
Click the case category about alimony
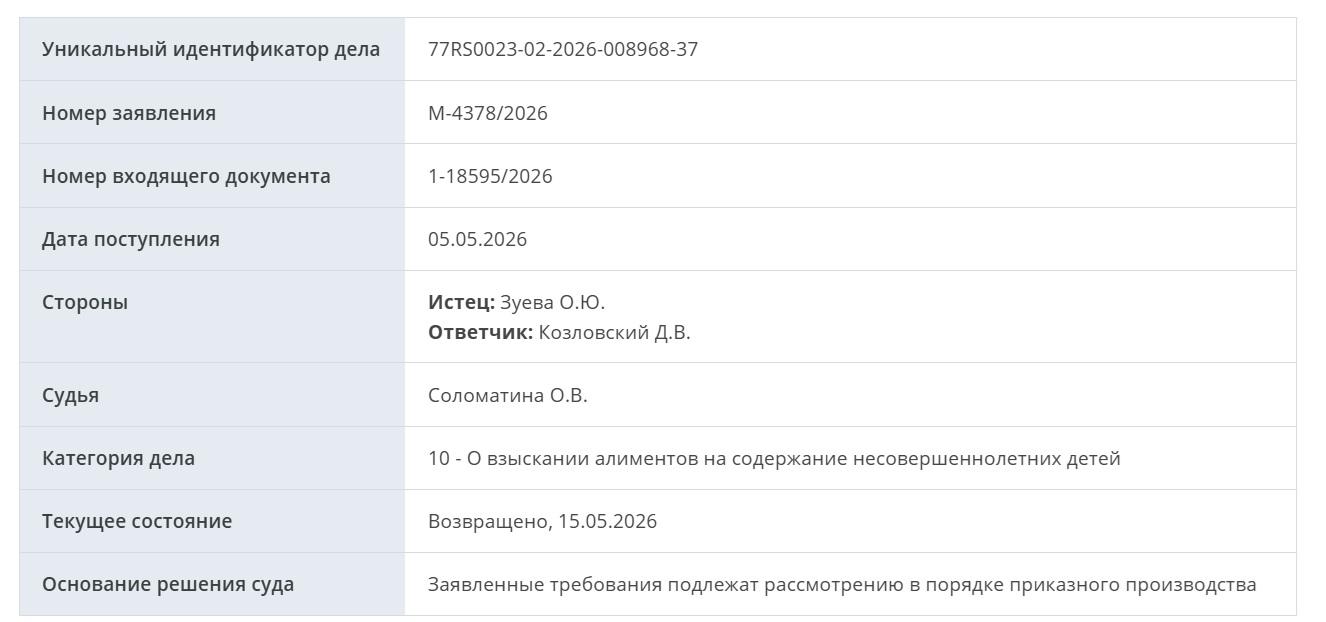click(774, 458)
